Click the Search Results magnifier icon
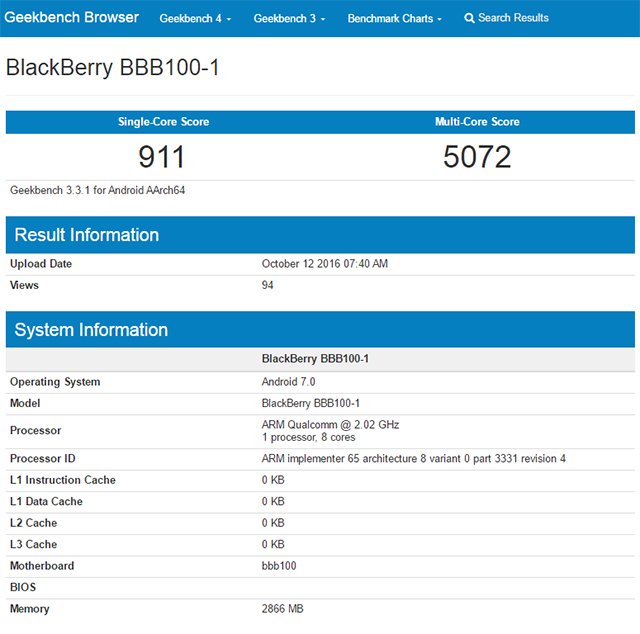The height and width of the screenshot is (634, 640). (469, 18)
